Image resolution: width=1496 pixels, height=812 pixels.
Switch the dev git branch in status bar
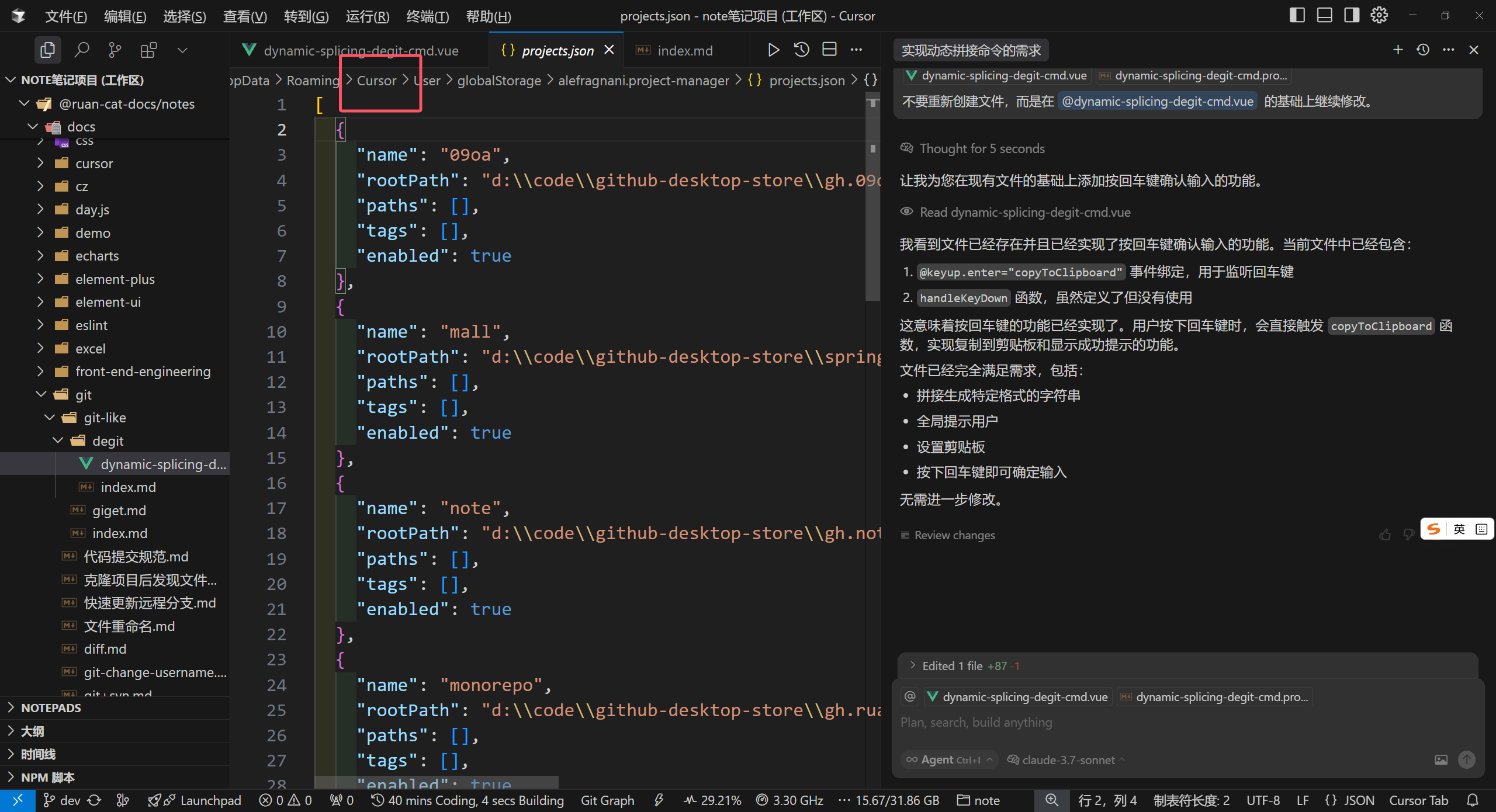coord(62,800)
